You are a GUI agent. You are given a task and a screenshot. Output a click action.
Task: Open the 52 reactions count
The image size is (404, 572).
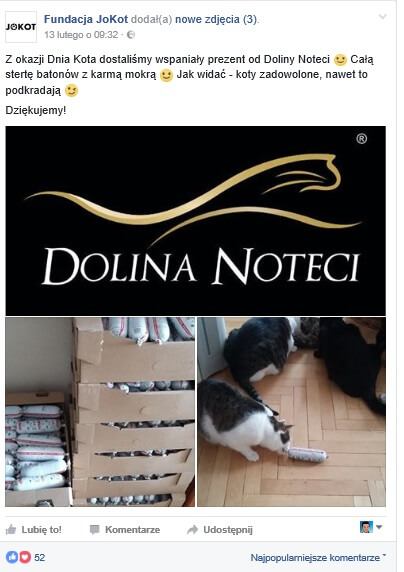click(39, 557)
